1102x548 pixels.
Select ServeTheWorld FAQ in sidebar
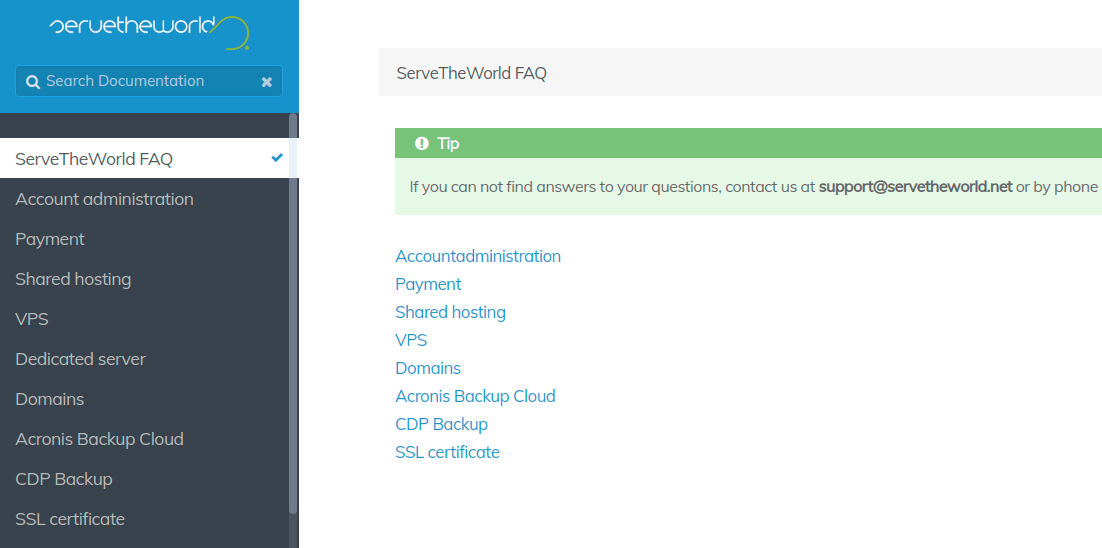(149, 159)
